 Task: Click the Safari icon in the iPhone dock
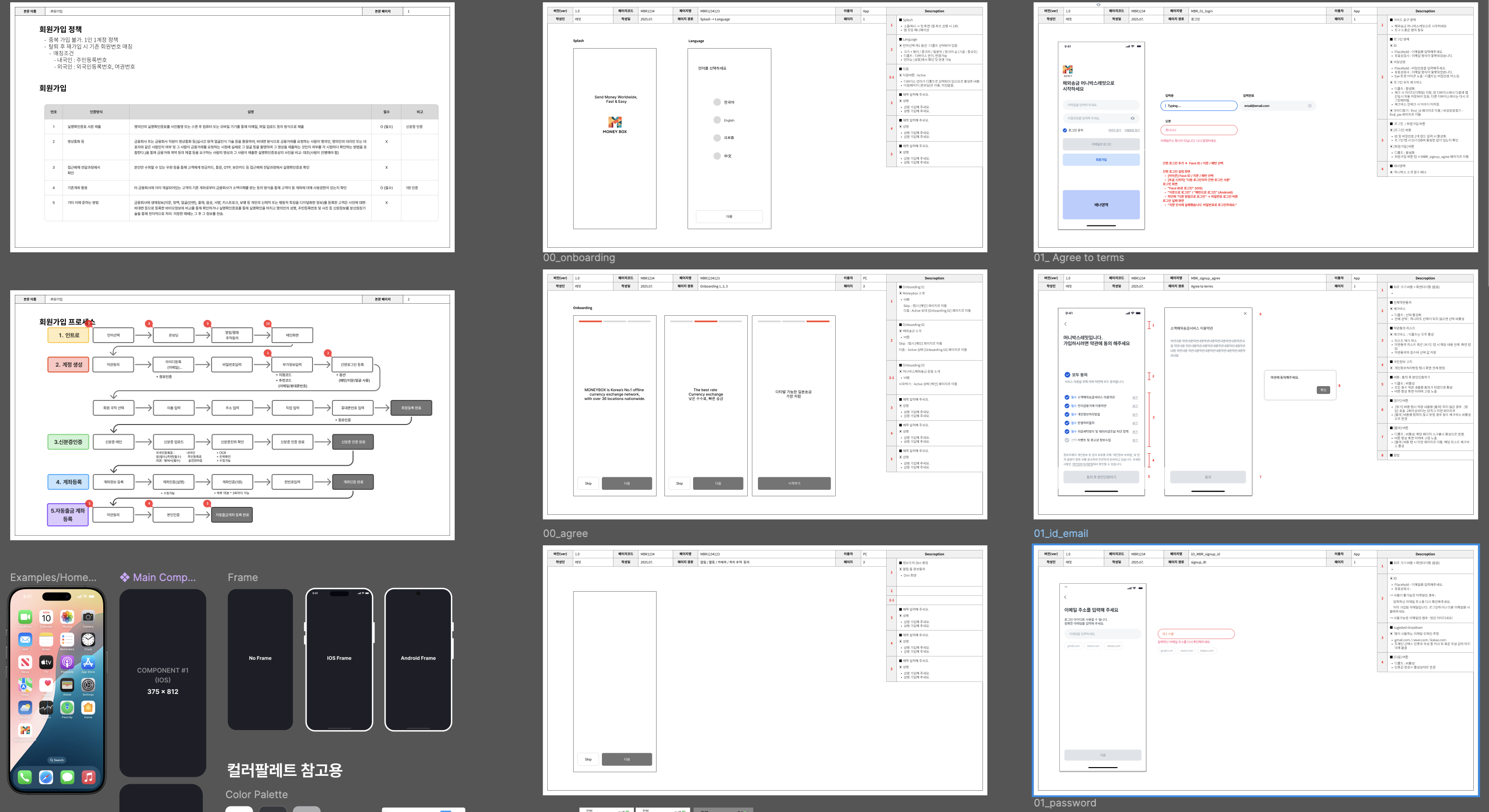click(x=46, y=777)
